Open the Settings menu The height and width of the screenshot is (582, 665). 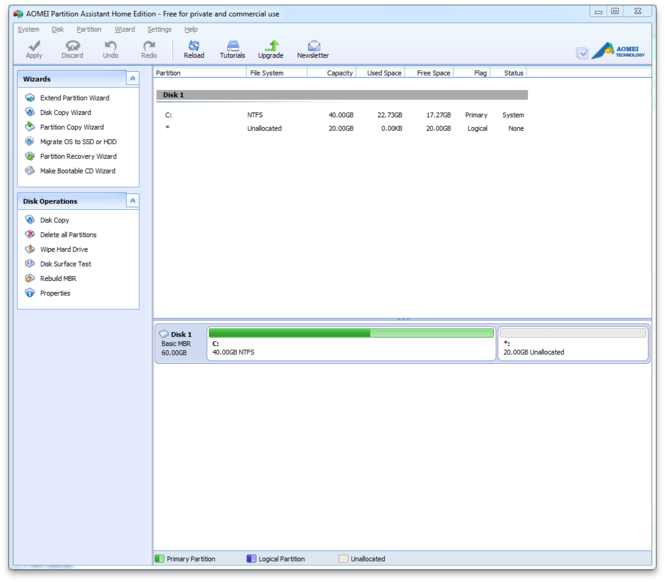point(159,29)
